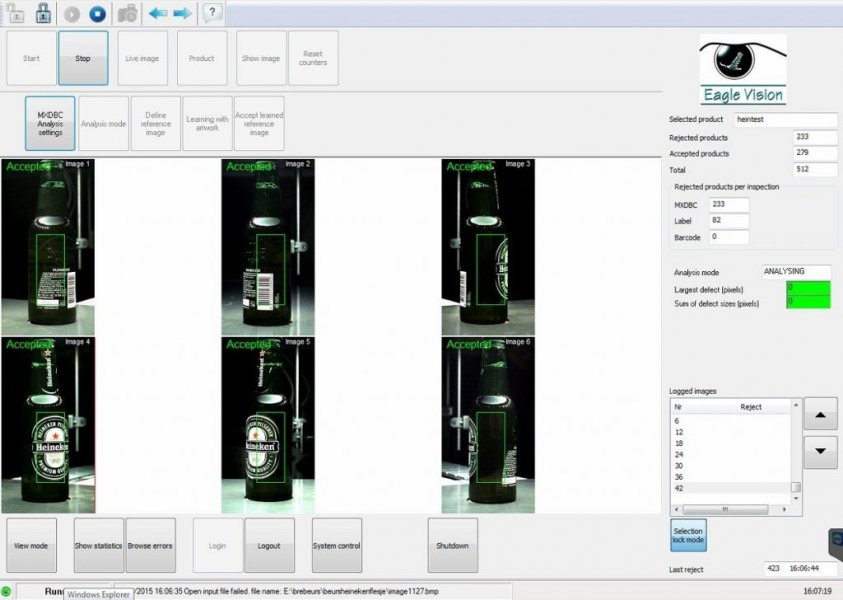
Task: Click Accept learned reference image
Action: point(259,124)
